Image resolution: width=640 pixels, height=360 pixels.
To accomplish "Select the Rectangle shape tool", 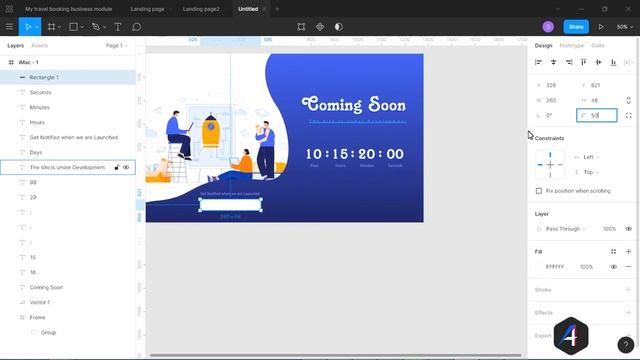I will pyautogui.click(x=73, y=27).
